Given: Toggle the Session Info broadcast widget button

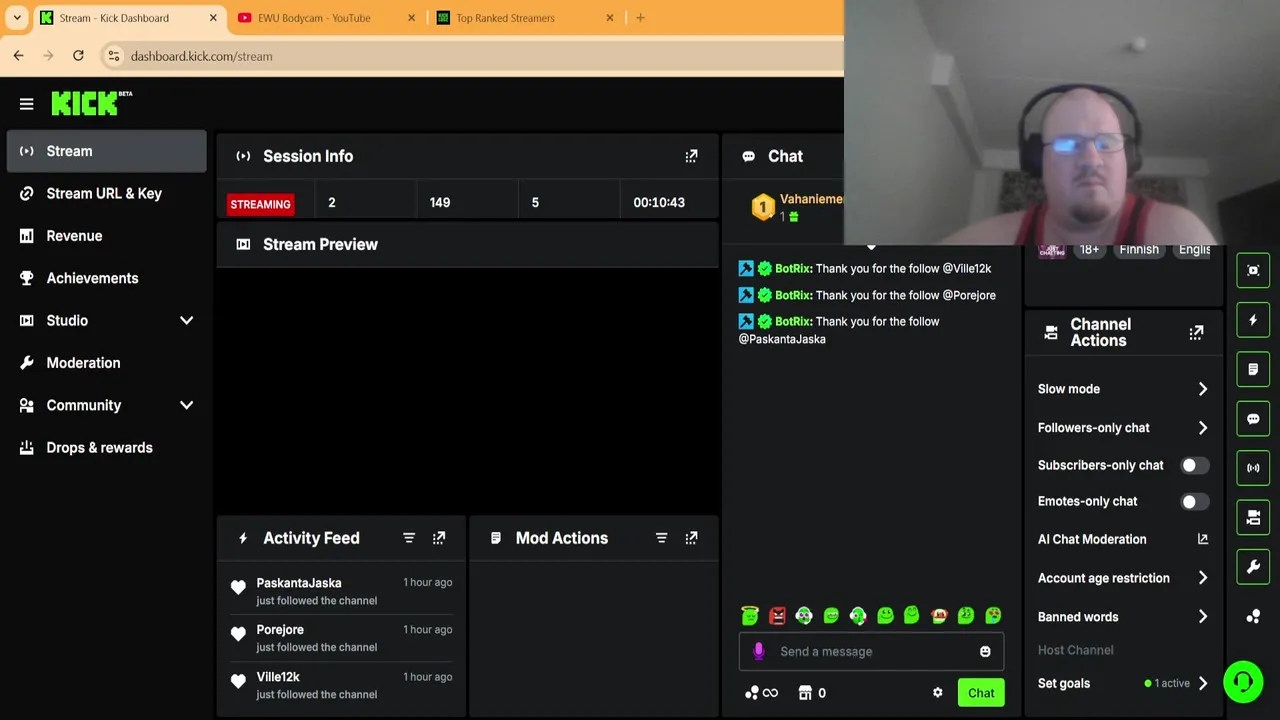Looking at the screenshot, I should click(x=1253, y=468).
